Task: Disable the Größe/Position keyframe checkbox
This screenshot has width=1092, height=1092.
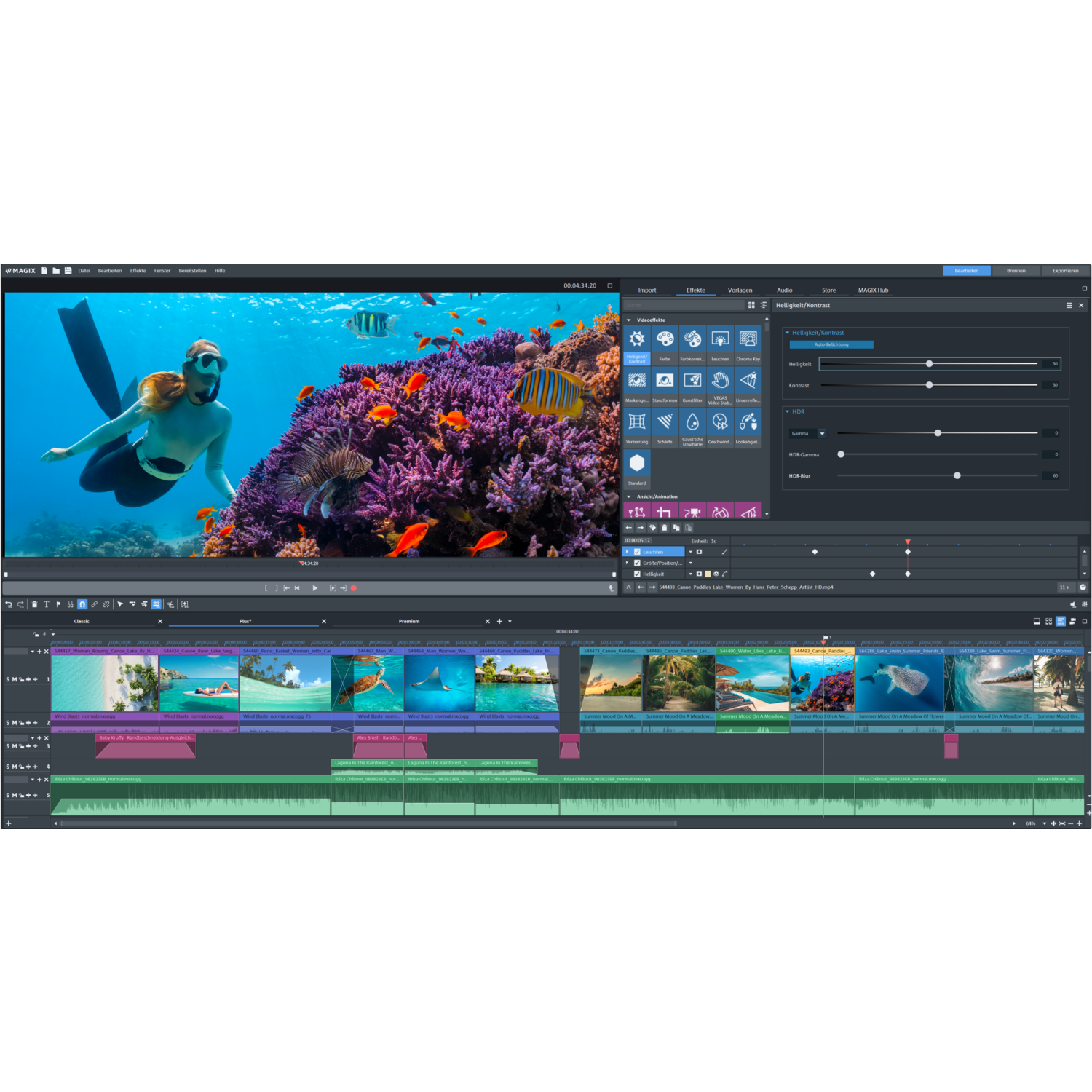Action: pos(638,563)
